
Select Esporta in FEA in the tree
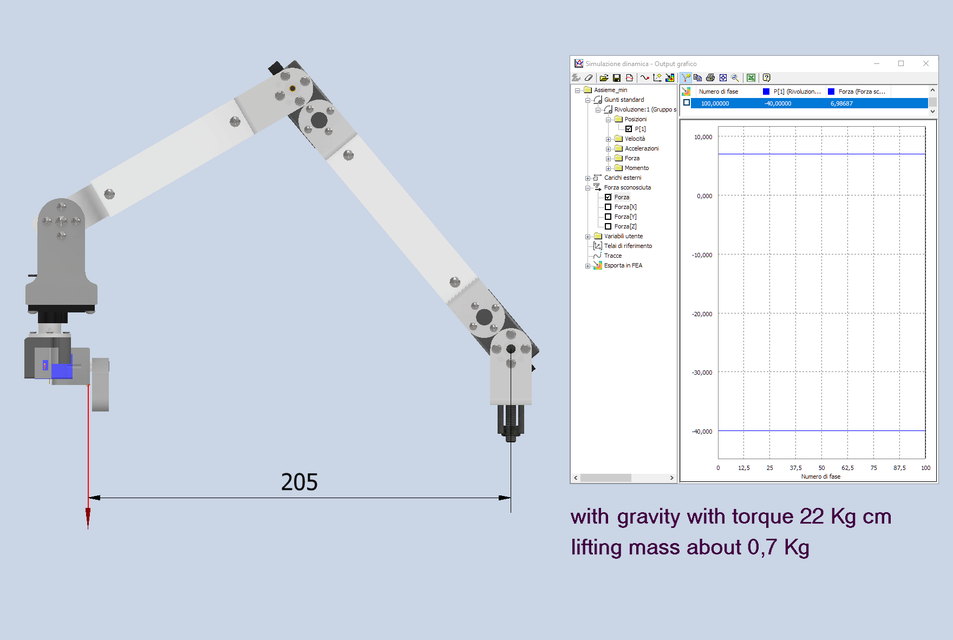[624, 264]
